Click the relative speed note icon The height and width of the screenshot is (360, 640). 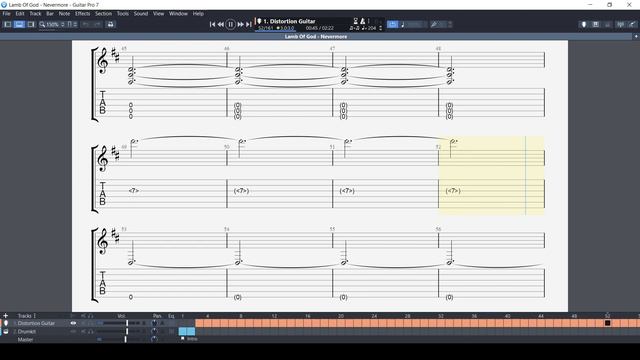click(x=402, y=24)
